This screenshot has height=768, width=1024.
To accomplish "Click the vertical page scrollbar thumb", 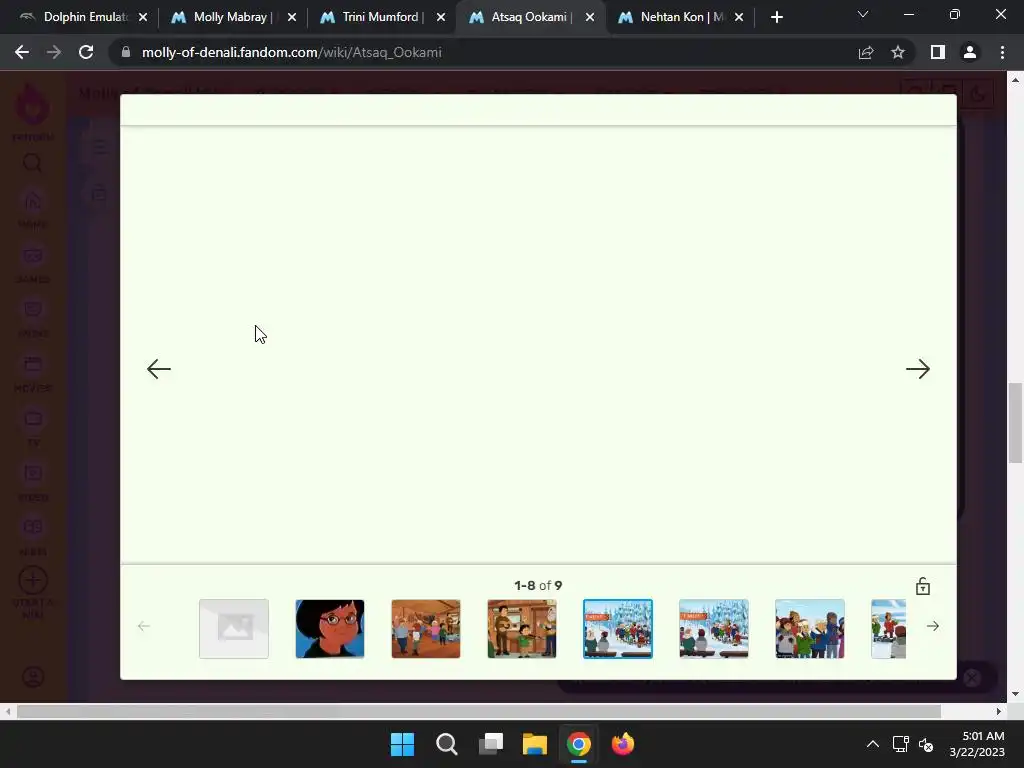I will [1015, 423].
